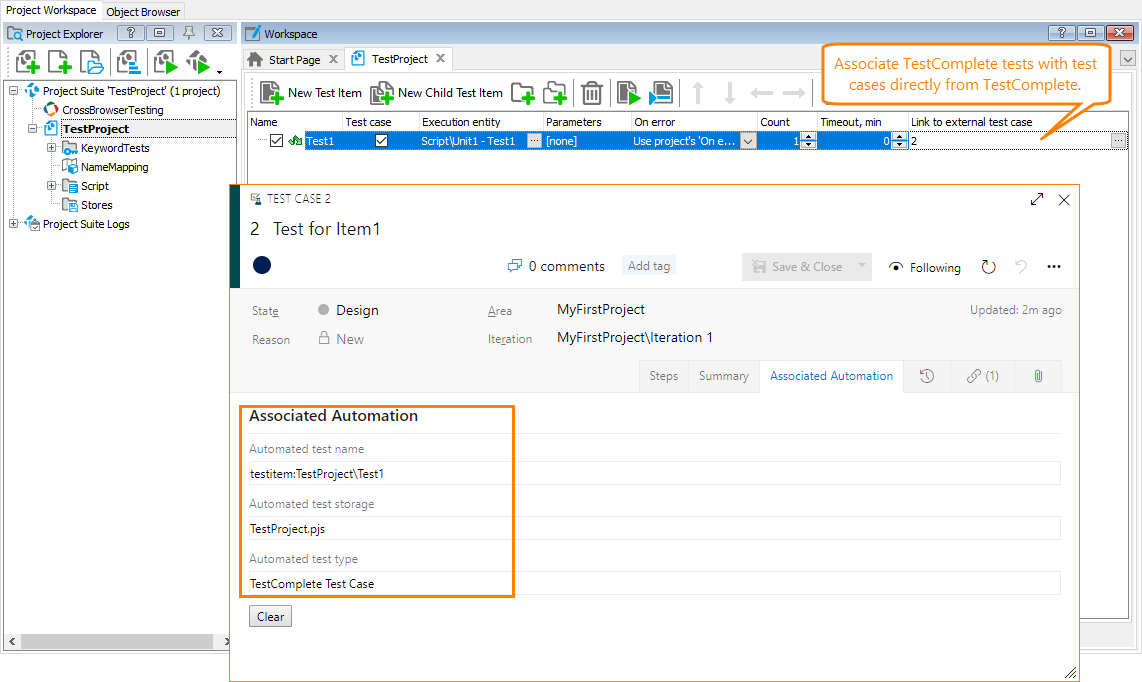Click the New Child Test Item icon
Viewport: 1142px width, 682px height.
pyautogui.click(x=381, y=93)
